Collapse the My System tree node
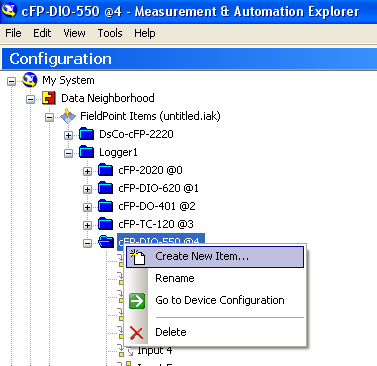 12,81
